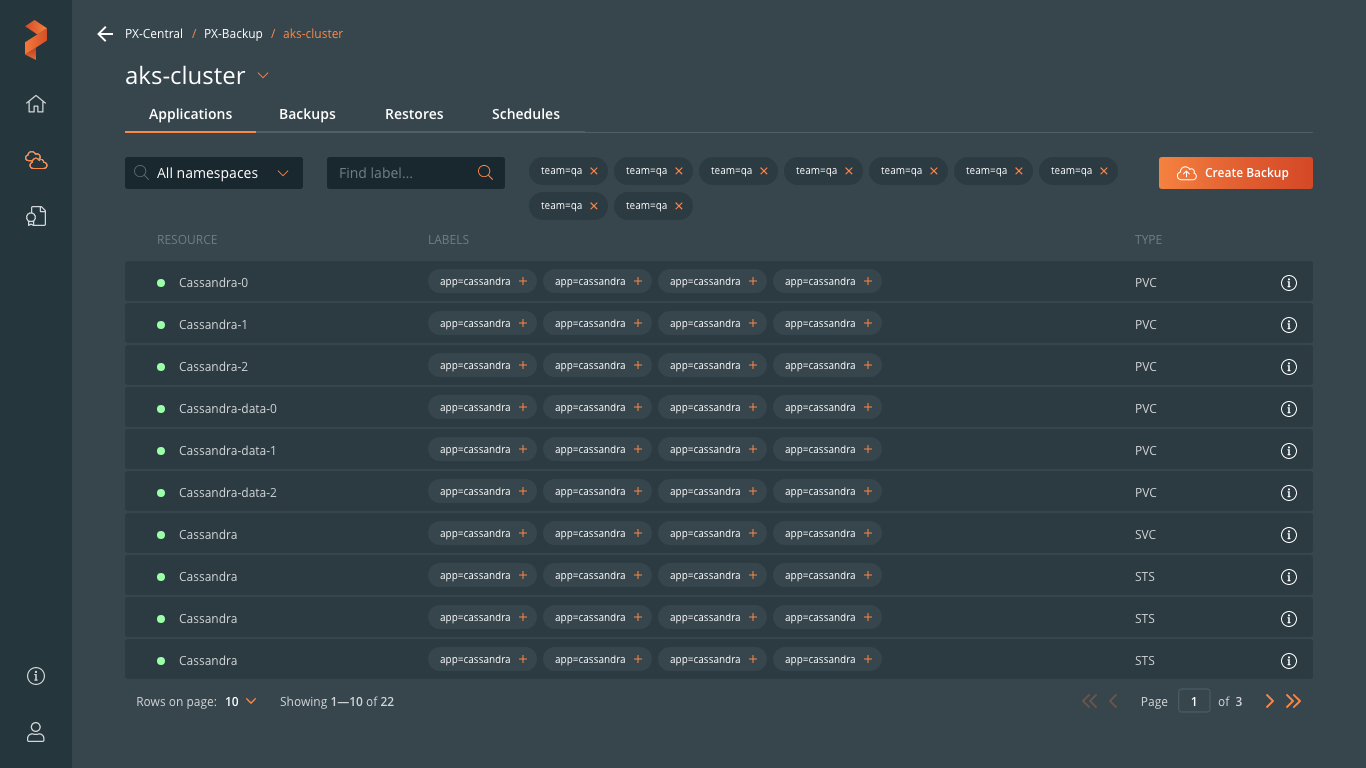Screen dimensions: 1366x768
Task: Open the aks-cluster title dropdown chevron
Action: coord(263,76)
